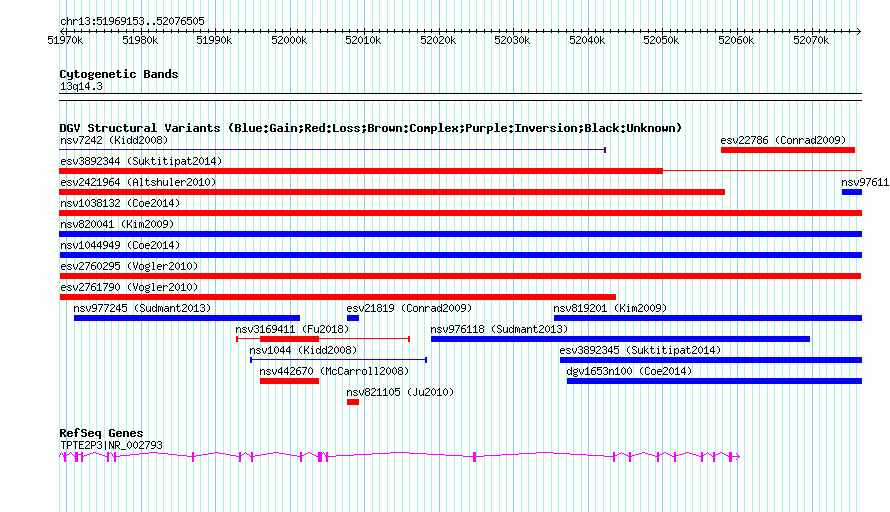Click the 52030k ruler tick label
The height and width of the screenshot is (512, 890).
(x=512, y=40)
